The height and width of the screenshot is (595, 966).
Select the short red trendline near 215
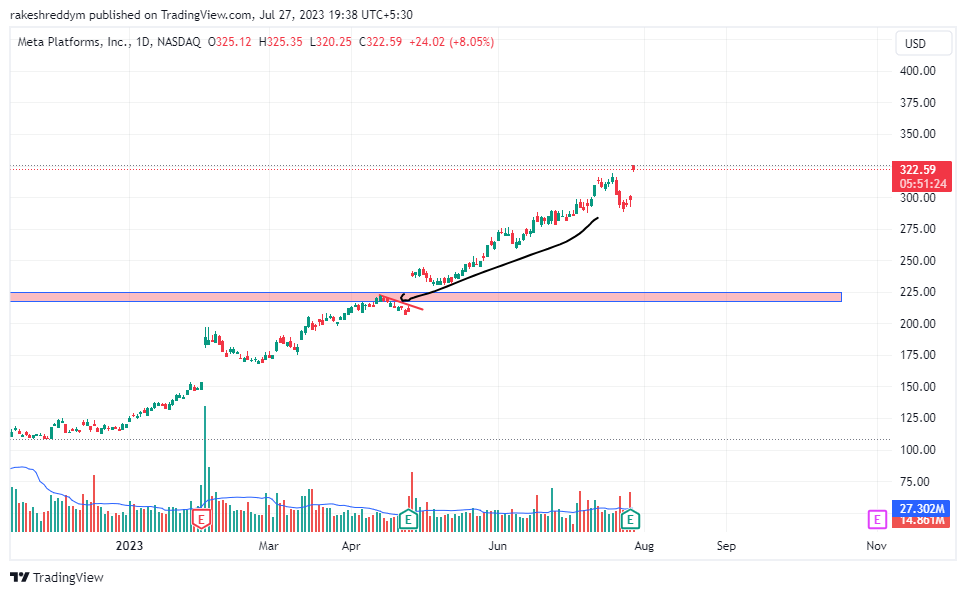[401, 302]
